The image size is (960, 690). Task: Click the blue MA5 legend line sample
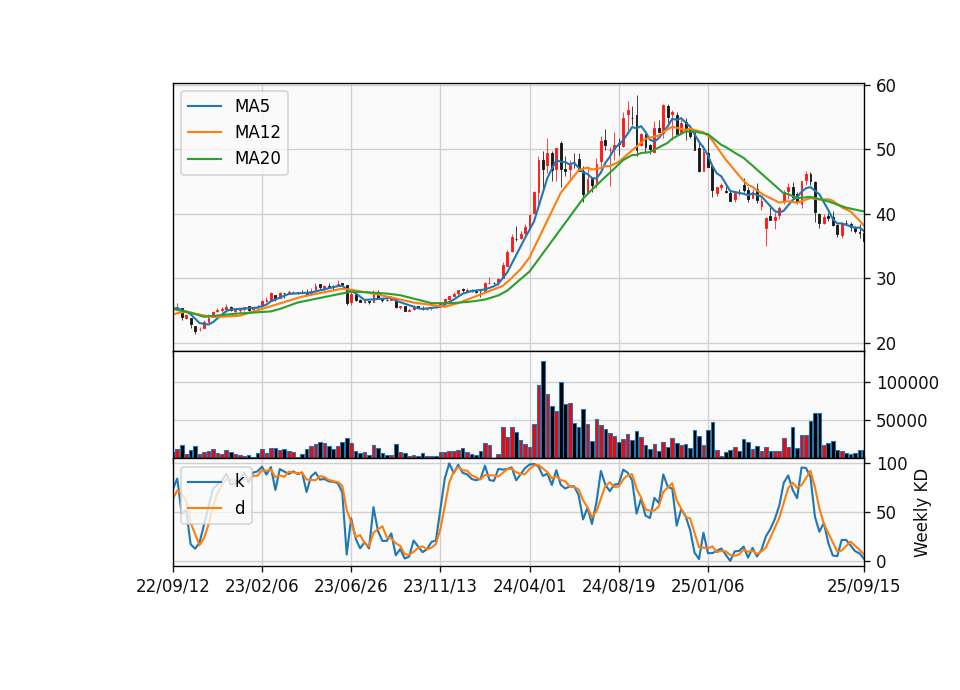[204, 106]
